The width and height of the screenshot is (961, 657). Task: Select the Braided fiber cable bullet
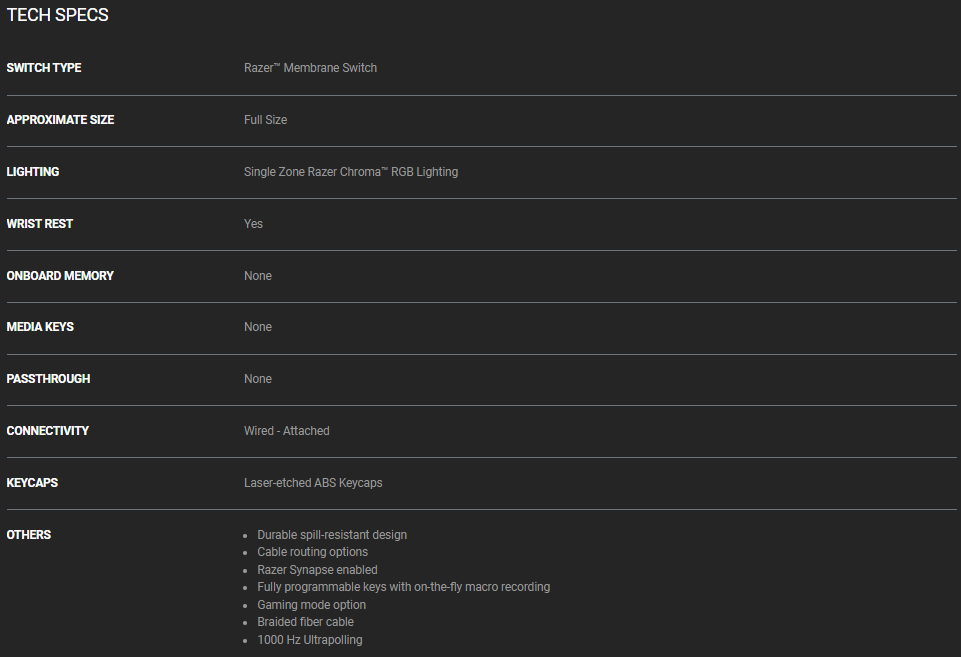[x=305, y=622]
